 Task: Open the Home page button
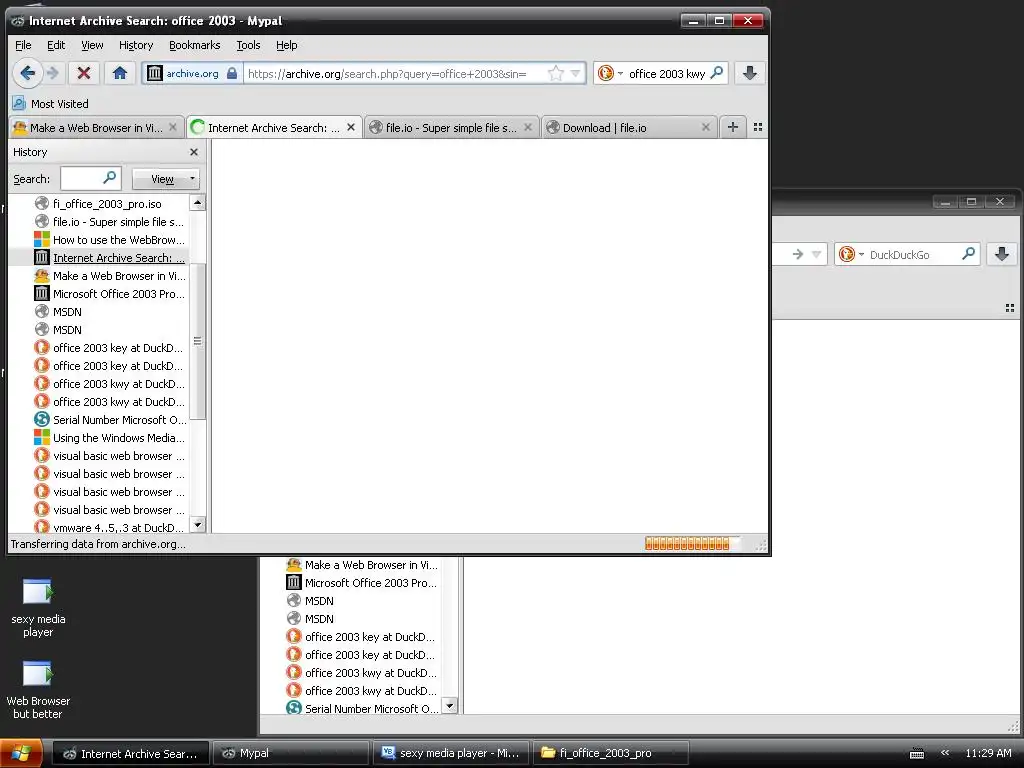tap(120, 73)
